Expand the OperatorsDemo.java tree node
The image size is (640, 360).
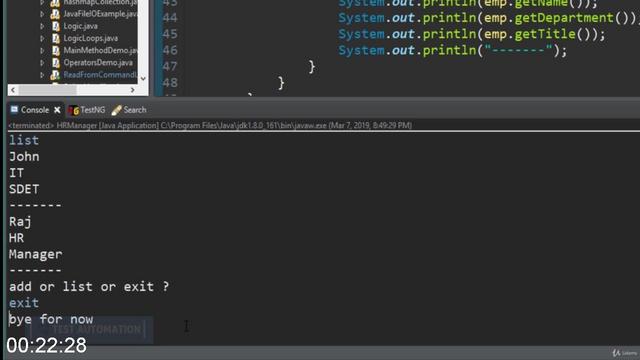click(42, 63)
